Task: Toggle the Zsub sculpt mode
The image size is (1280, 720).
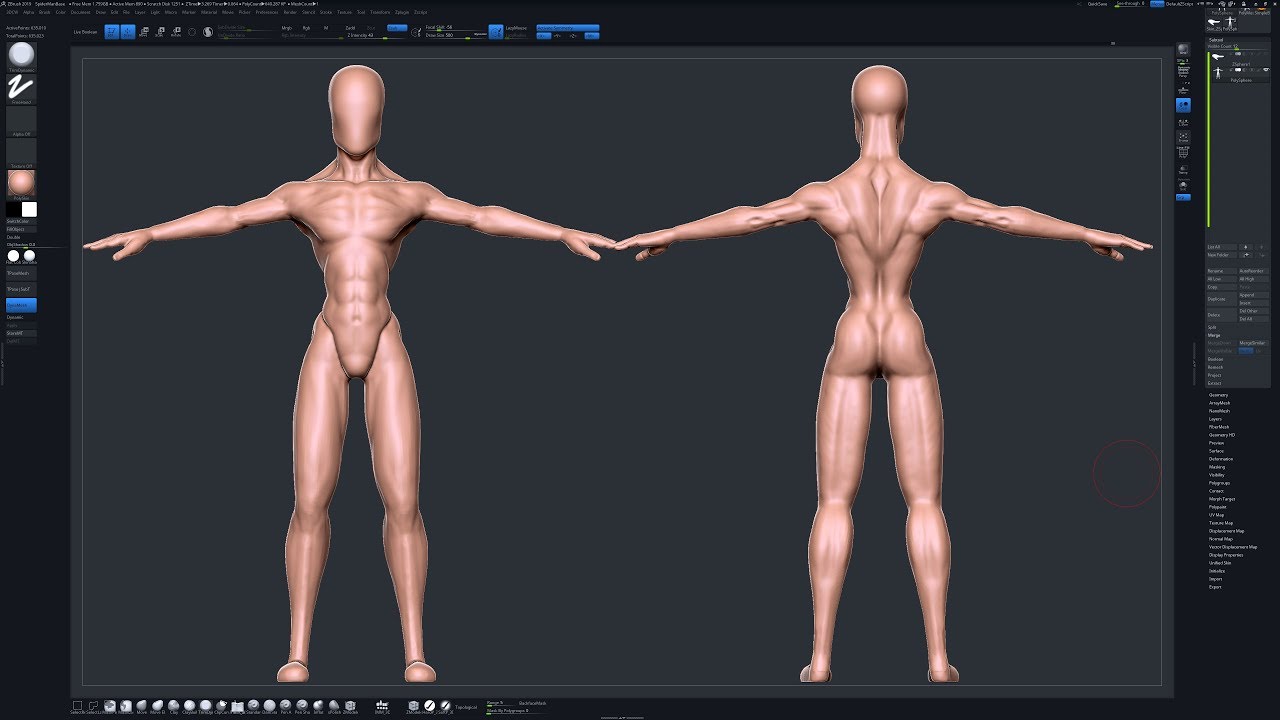Action: click(x=371, y=28)
